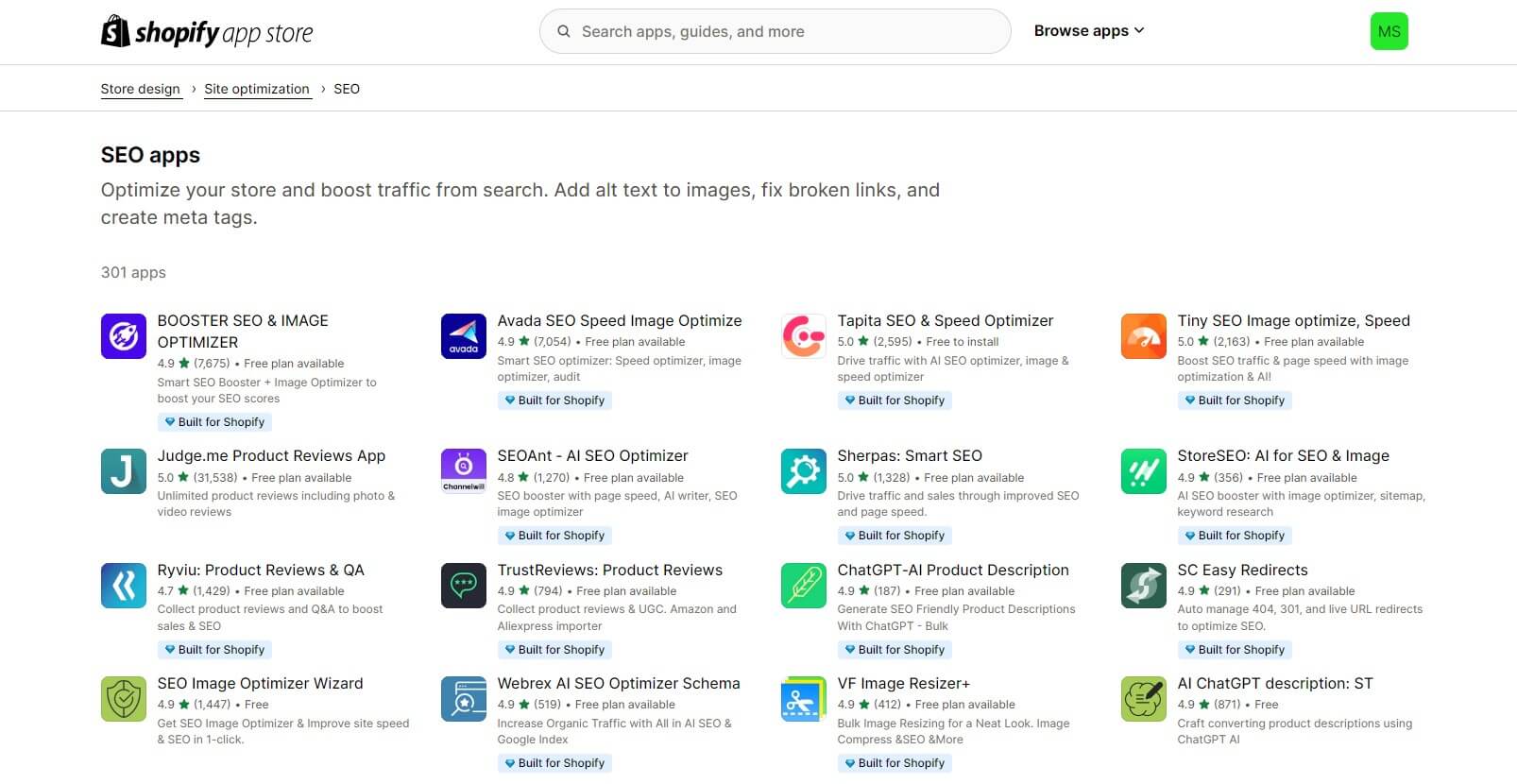The width and height of the screenshot is (1517, 784).
Task: Click Built for Shopify badge under Tiny SEO
Action: point(1235,401)
